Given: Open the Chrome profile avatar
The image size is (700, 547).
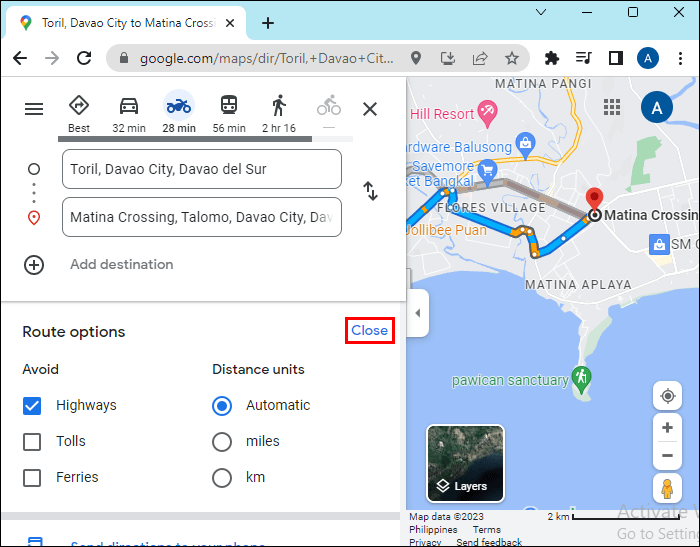Looking at the screenshot, I should [x=648, y=58].
